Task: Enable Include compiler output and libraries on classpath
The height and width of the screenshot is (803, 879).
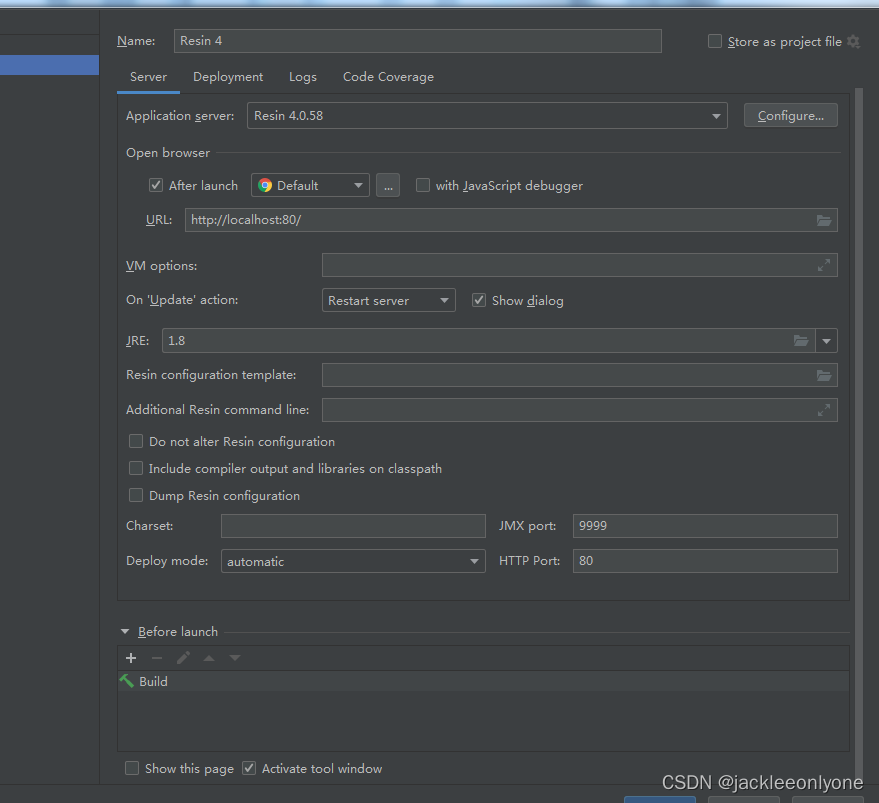Action: [x=136, y=468]
